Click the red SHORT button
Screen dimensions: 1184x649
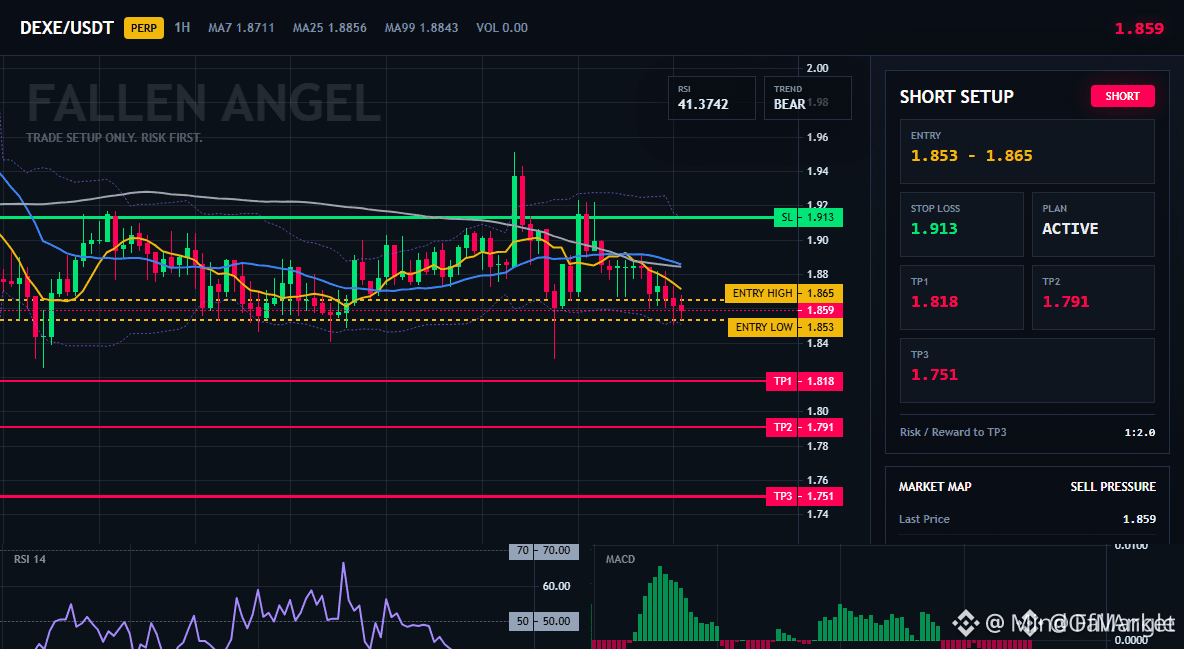(x=1122, y=96)
